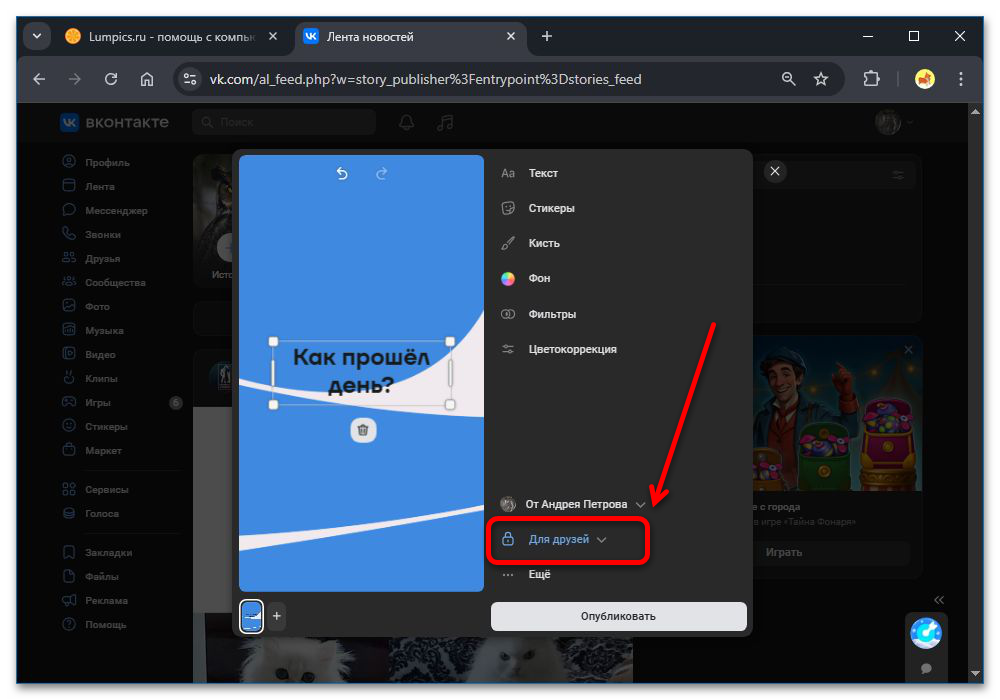Screen dimensions: 1000x700
Task: Click the redo arrow above the story canvas
Action: 381,174
